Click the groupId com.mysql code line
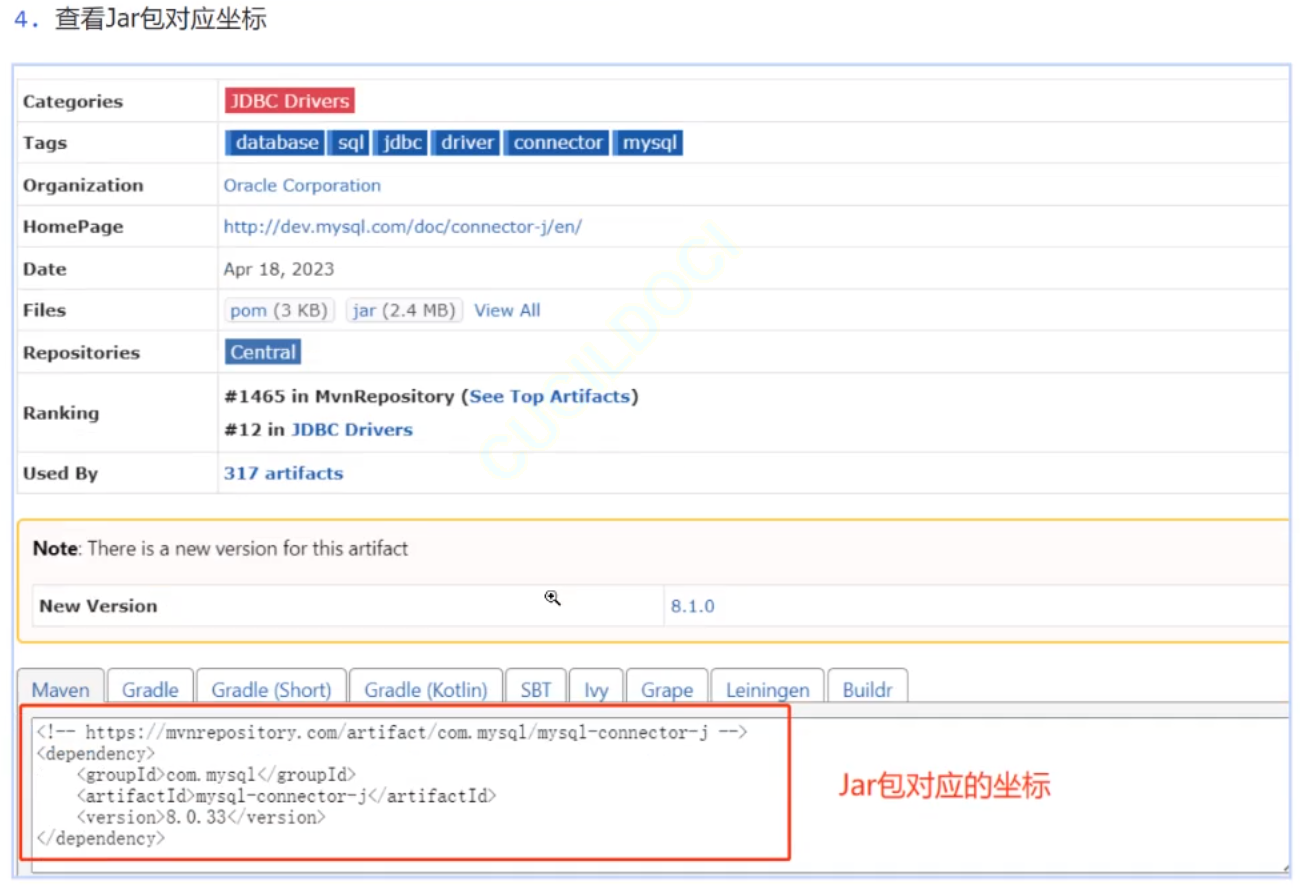The width and height of the screenshot is (1300, 888). (216, 774)
